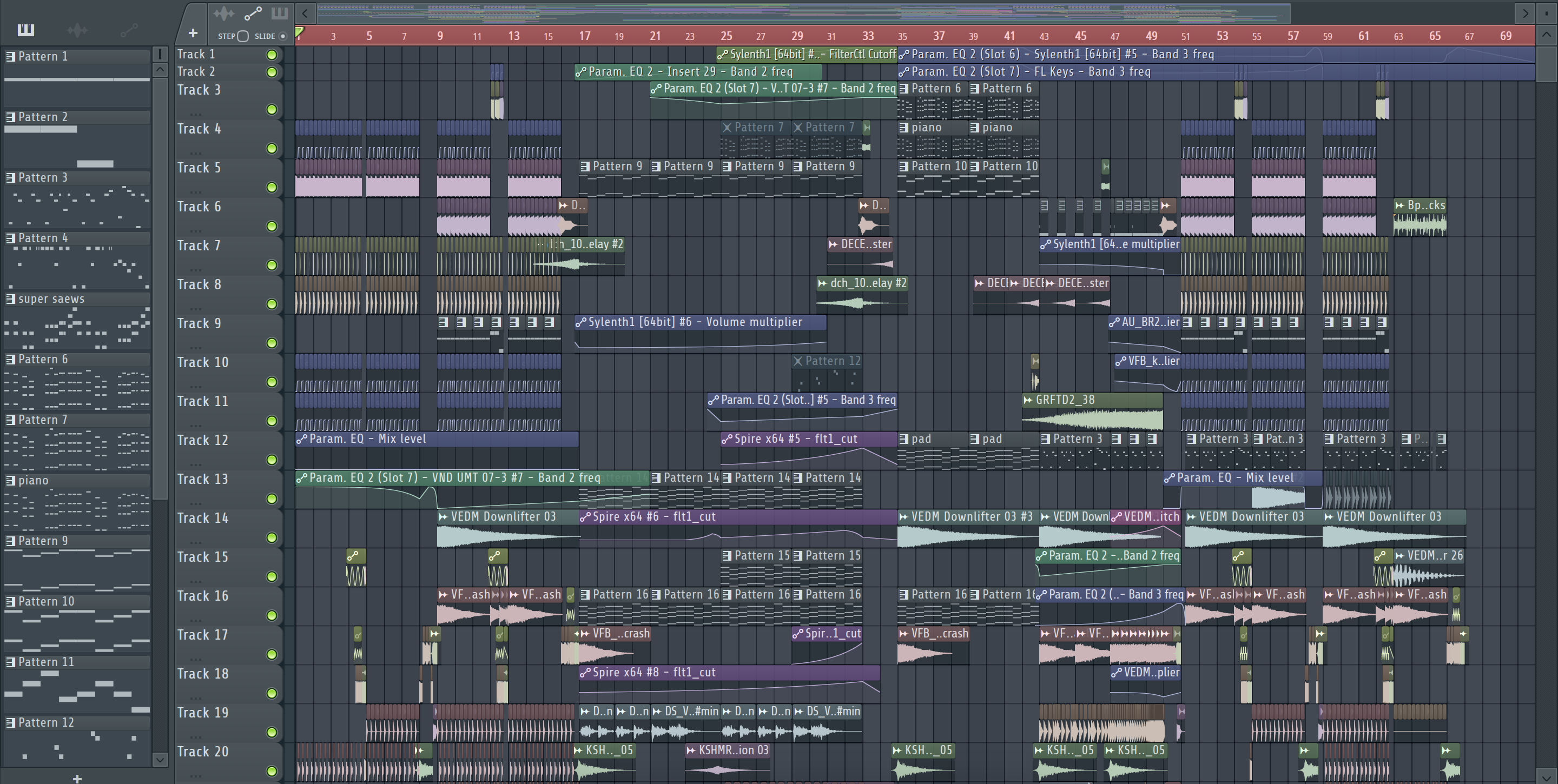Screen dimensions: 1558x784
Task: Jump to bar 33 on the timeline
Action: 868,36
